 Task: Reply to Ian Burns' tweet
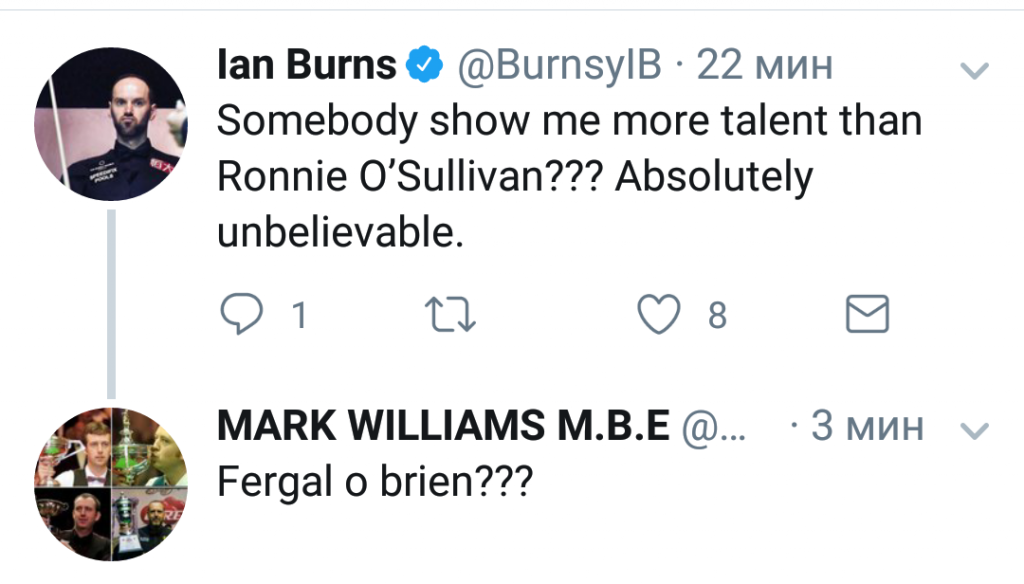239,316
